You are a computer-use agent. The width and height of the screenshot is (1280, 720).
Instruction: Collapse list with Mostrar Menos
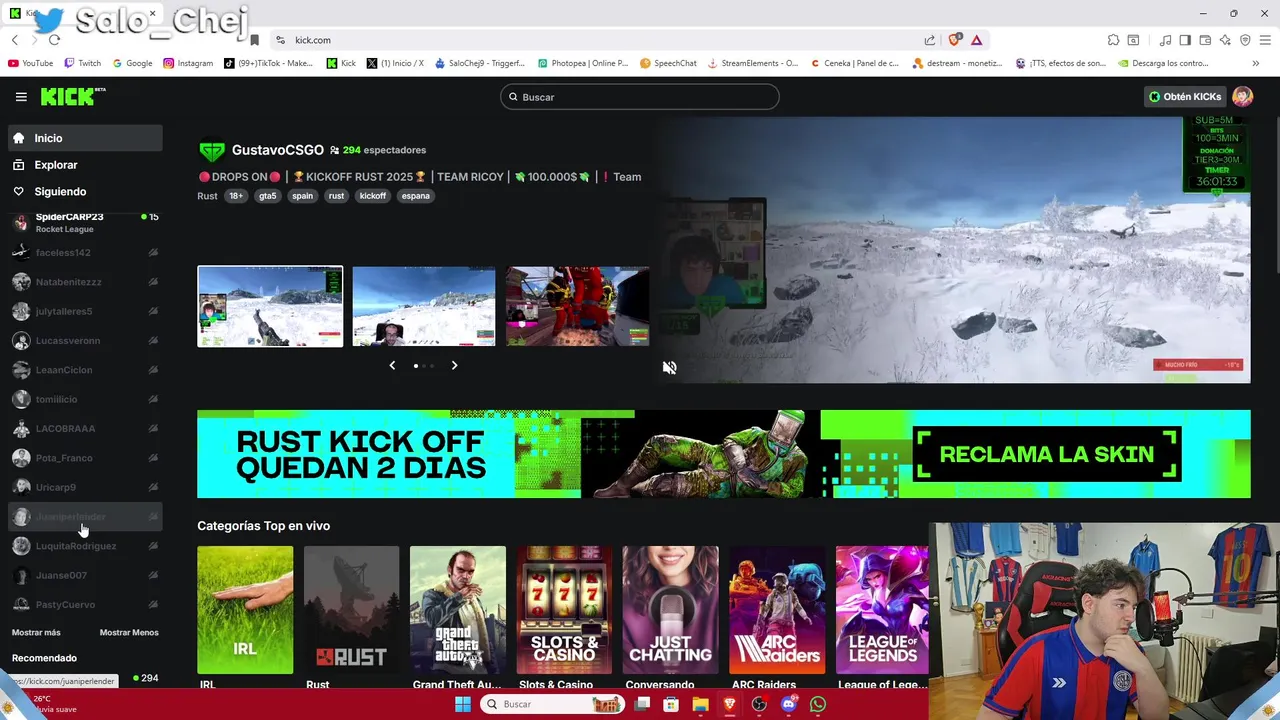[129, 632]
